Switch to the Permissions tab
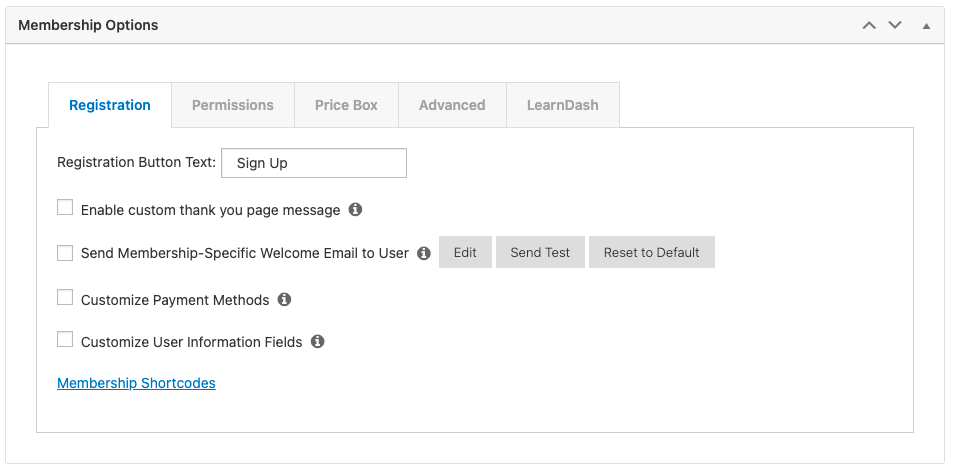The image size is (958, 473). pos(232,105)
